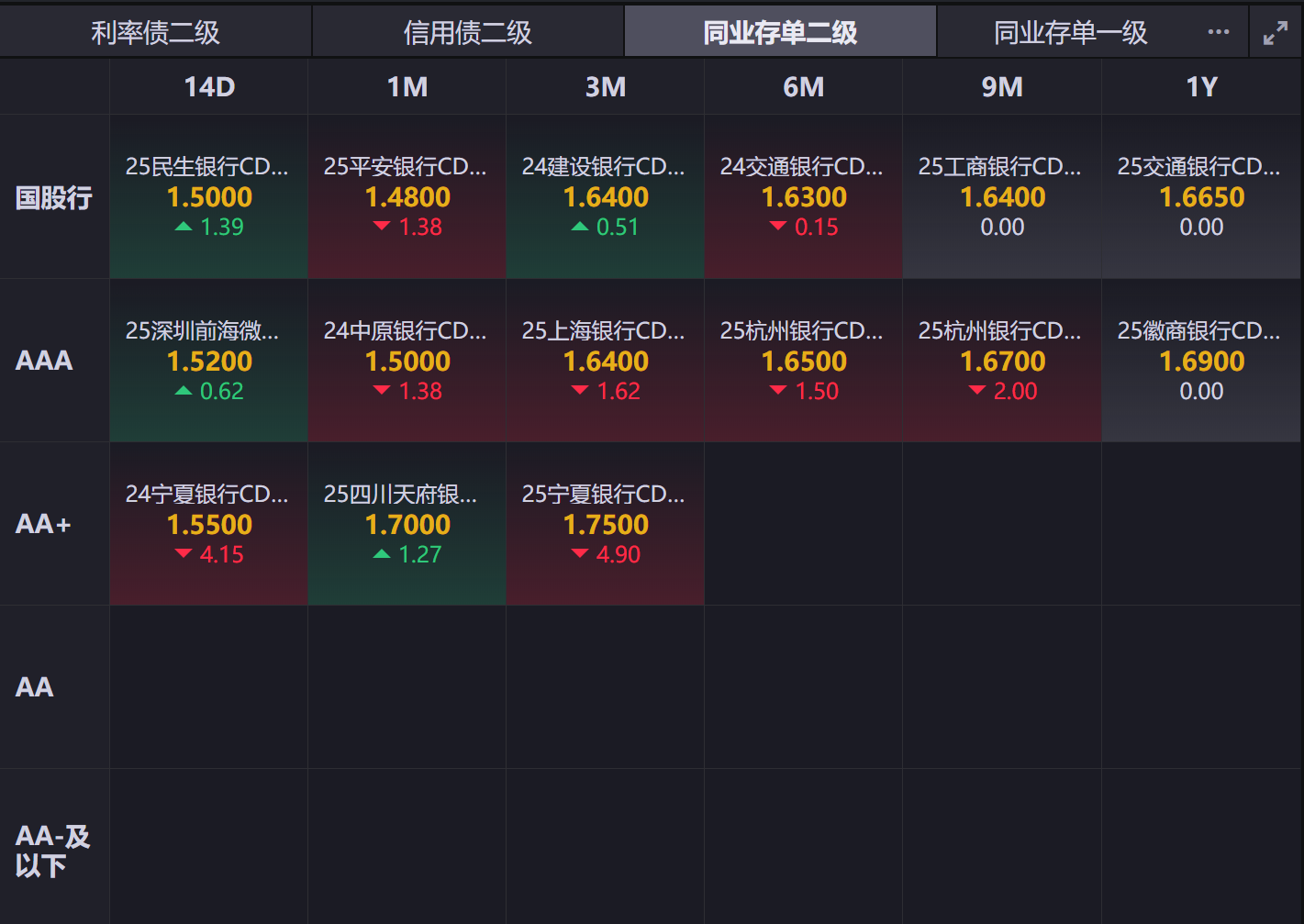Open the more tabs ellipsis menu
This screenshot has width=1304, height=924.
(1219, 32)
